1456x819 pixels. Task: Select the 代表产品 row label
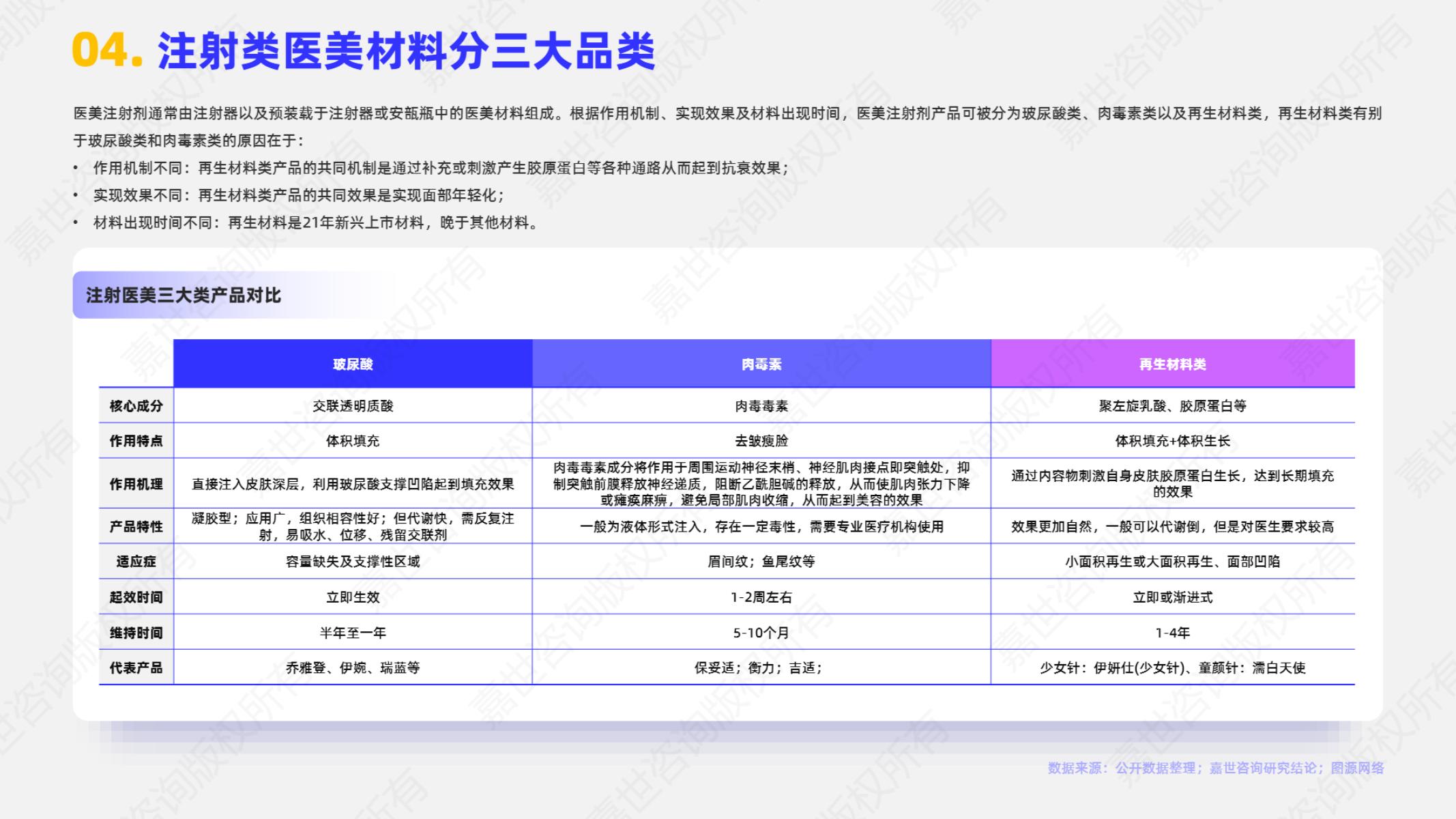click(136, 667)
